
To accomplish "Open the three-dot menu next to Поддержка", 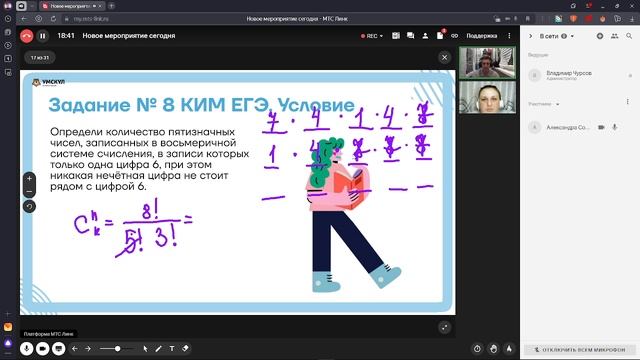I will [509, 36].
